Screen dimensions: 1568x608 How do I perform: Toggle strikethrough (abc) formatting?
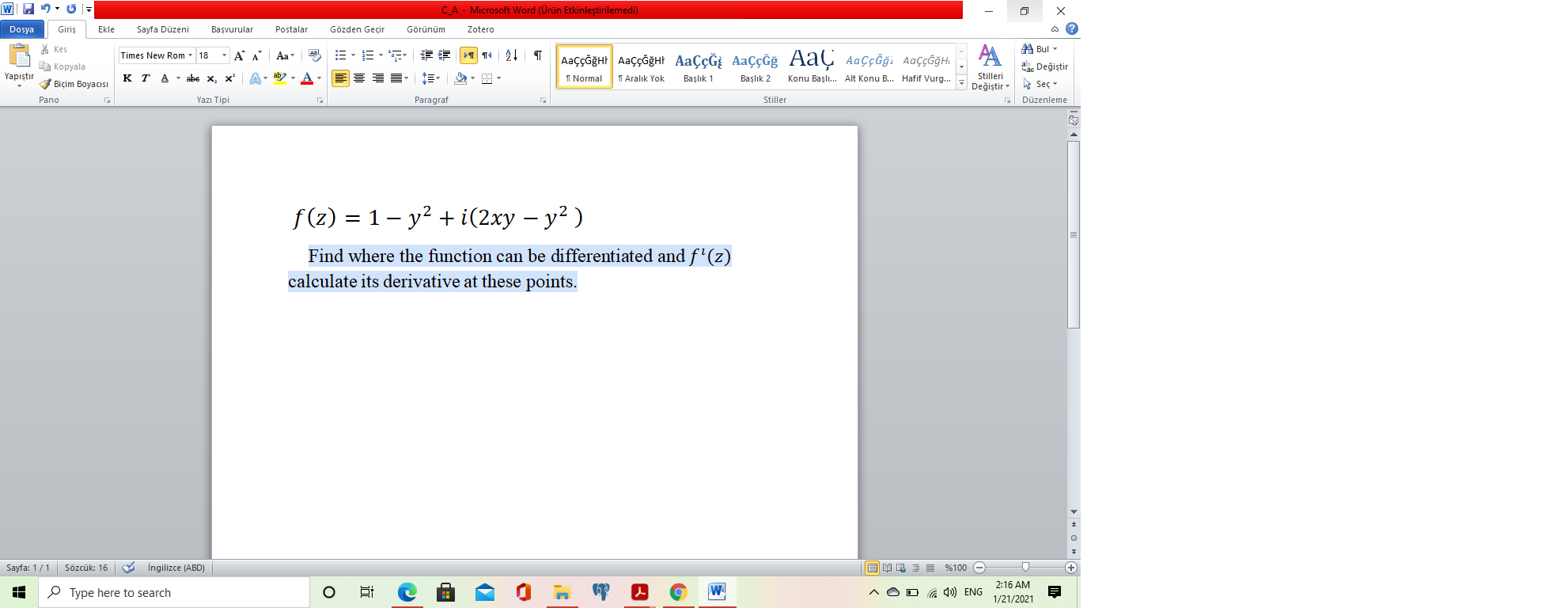[x=193, y=78]
